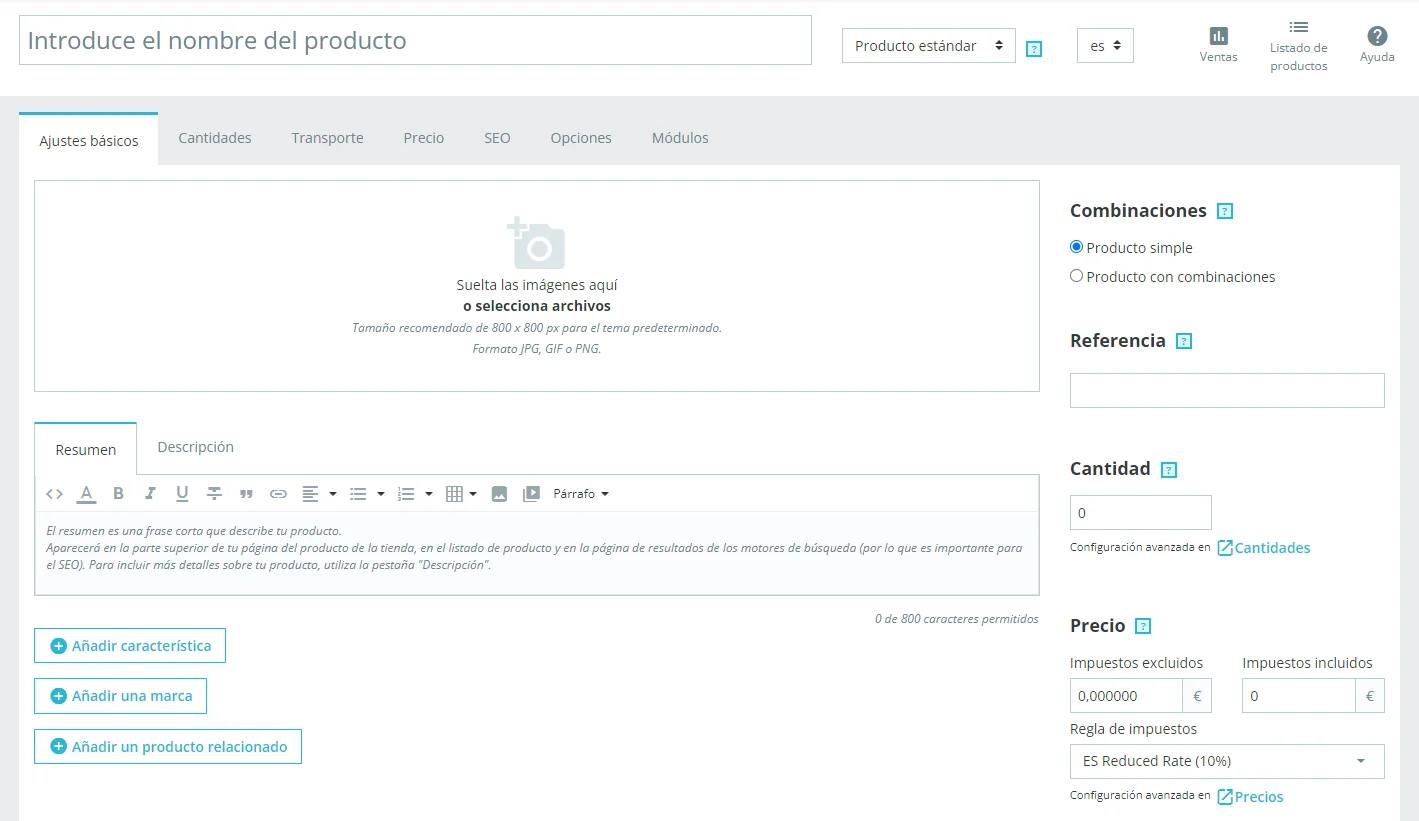Expand the table options arrow
The height and width of the screenshot is (821, 1419).
tap(472, 494)
